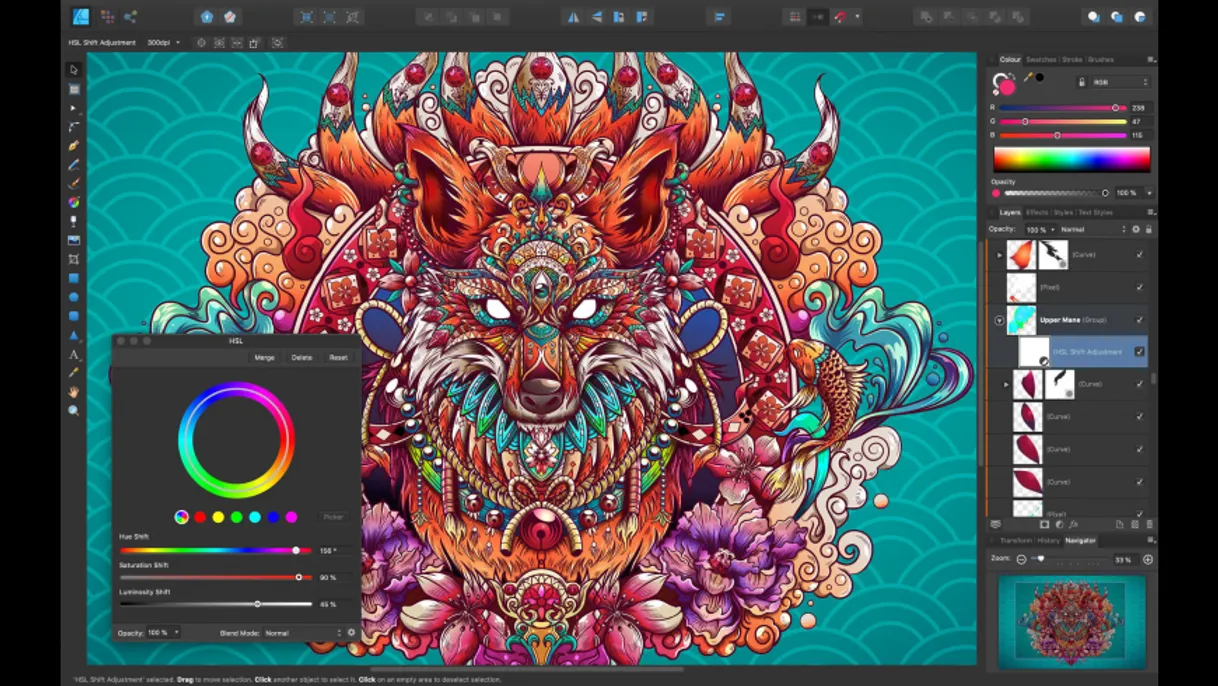Open the snapping options dropdown arrow
This screenshot has height=686, width=1218.
coord(857,17)
